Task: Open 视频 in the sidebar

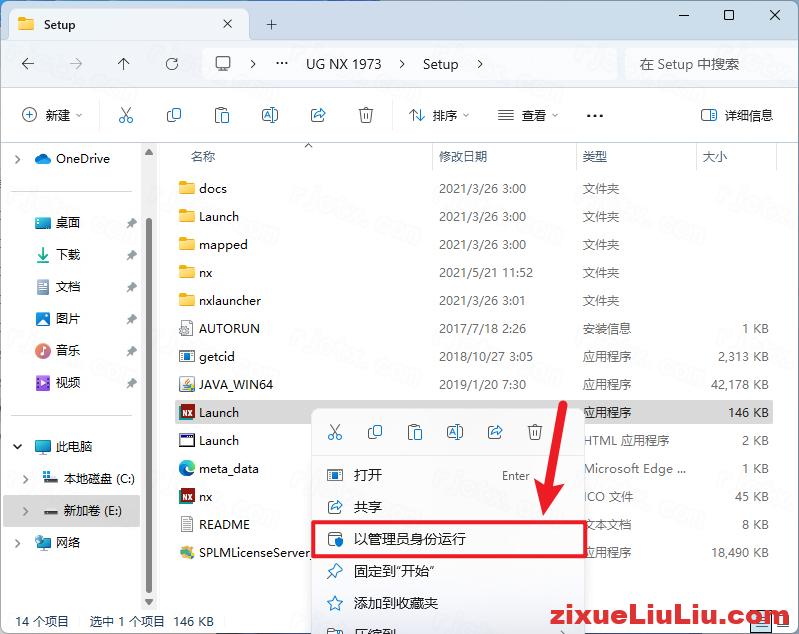Action: pyautogui.click(x=68, y=383)
